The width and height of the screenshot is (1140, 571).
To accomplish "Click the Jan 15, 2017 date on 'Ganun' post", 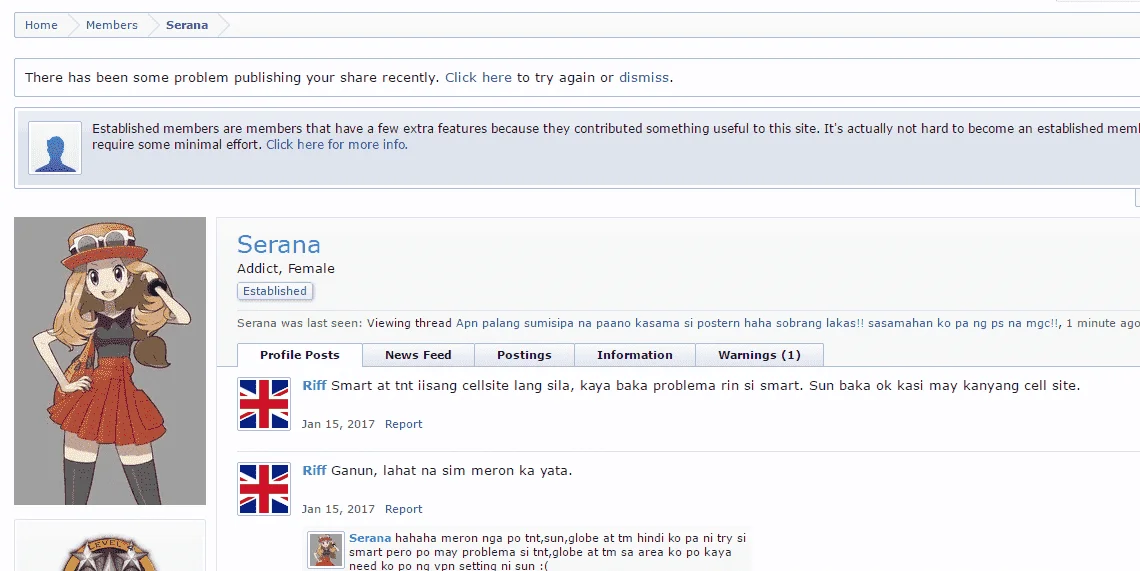I will click(338, 509).
